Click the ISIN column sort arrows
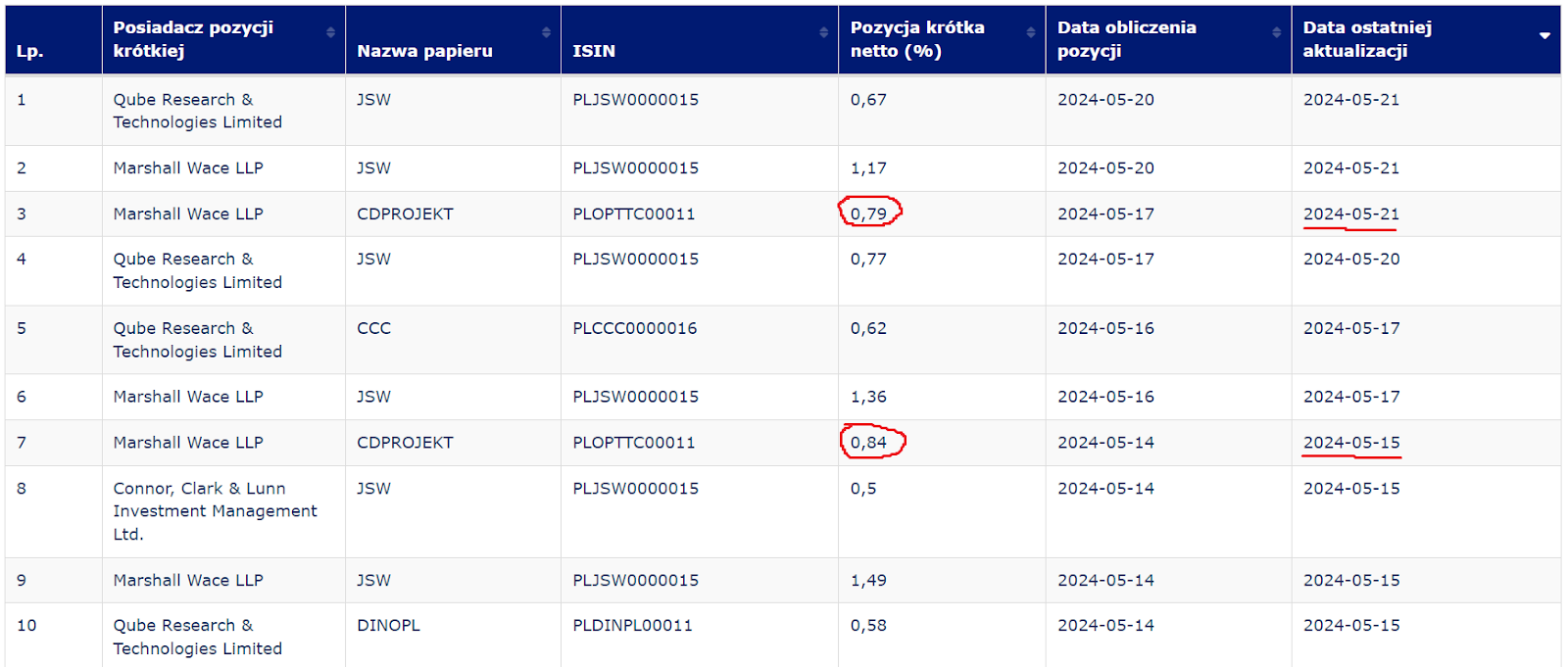Screen dimensions: 1568x667 click(823, 32)
